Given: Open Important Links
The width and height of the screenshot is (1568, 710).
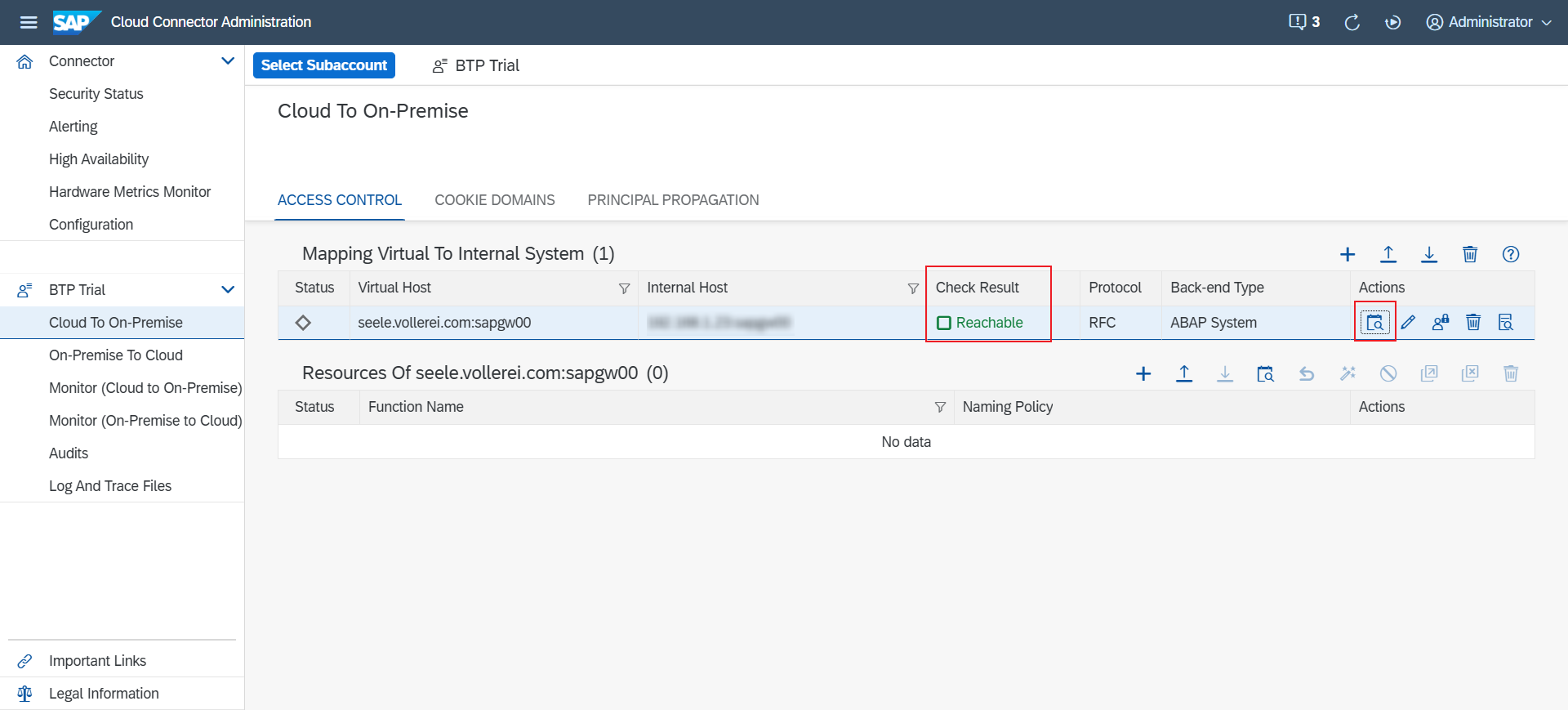Looking at the screenshot, I should [x=97, y=661].
